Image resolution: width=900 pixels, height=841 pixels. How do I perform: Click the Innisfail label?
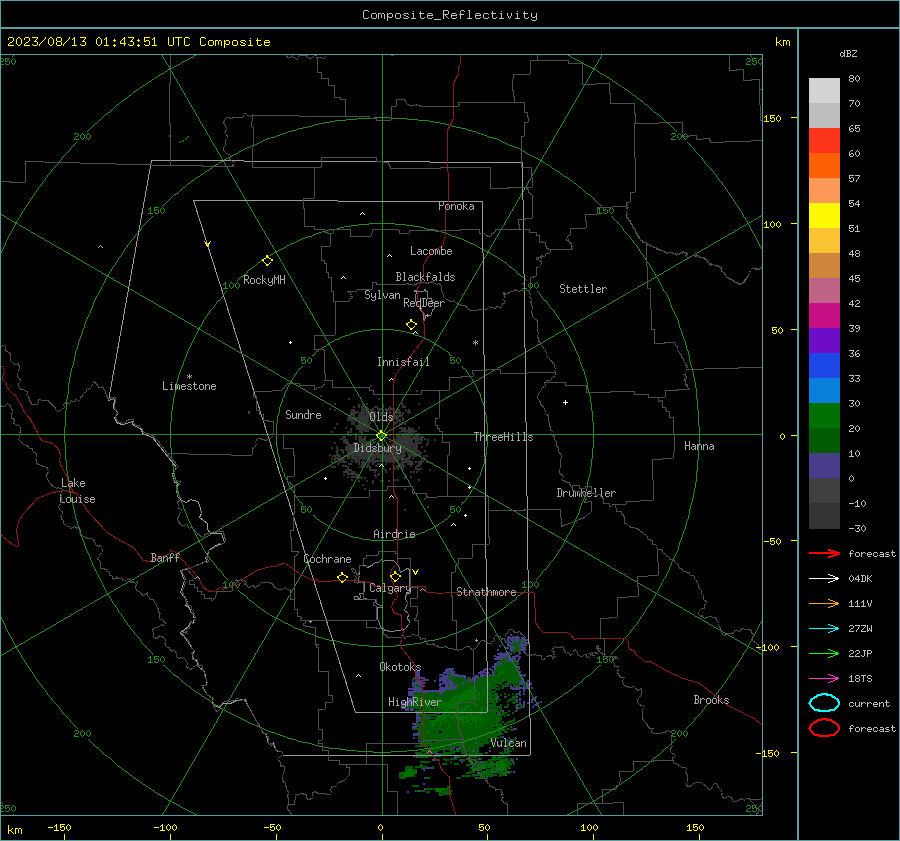click(x=403, y=362)
